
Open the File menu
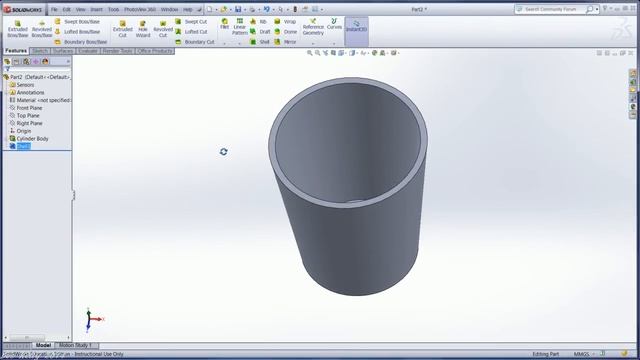54,9
